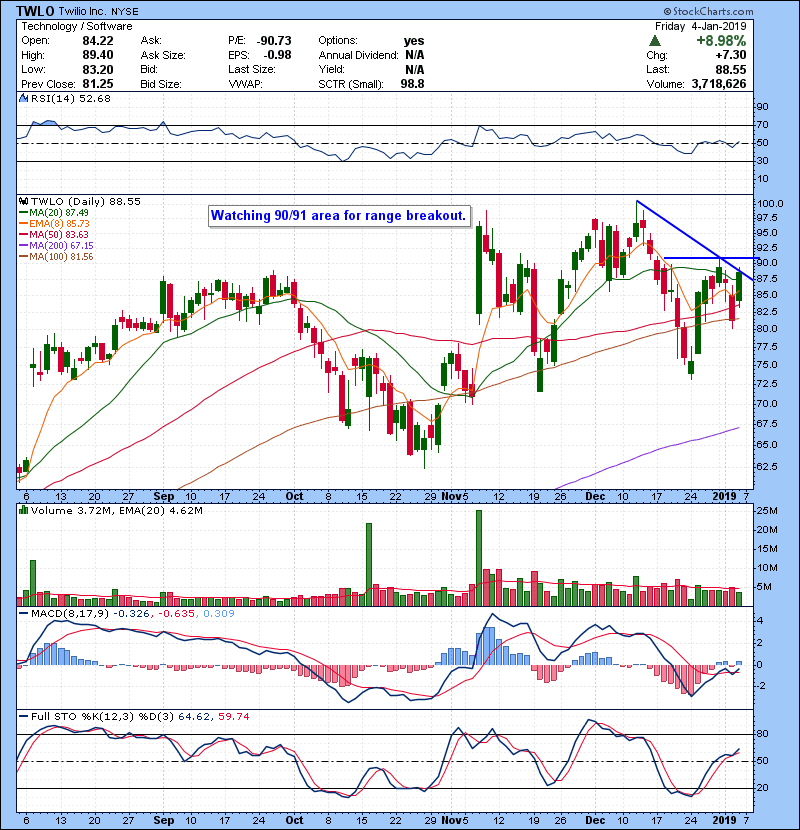Click the Volume value 3,718,626
Image resolution: width=800 pixels, height=830 pixels.
[719, 84]
